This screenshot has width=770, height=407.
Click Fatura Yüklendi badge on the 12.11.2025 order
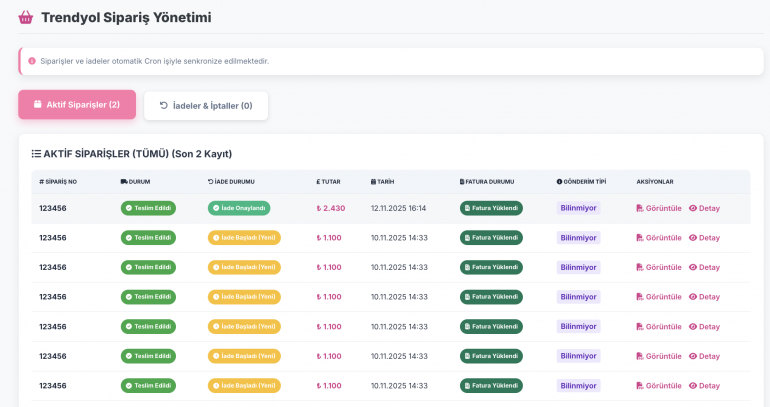(491, 208)
